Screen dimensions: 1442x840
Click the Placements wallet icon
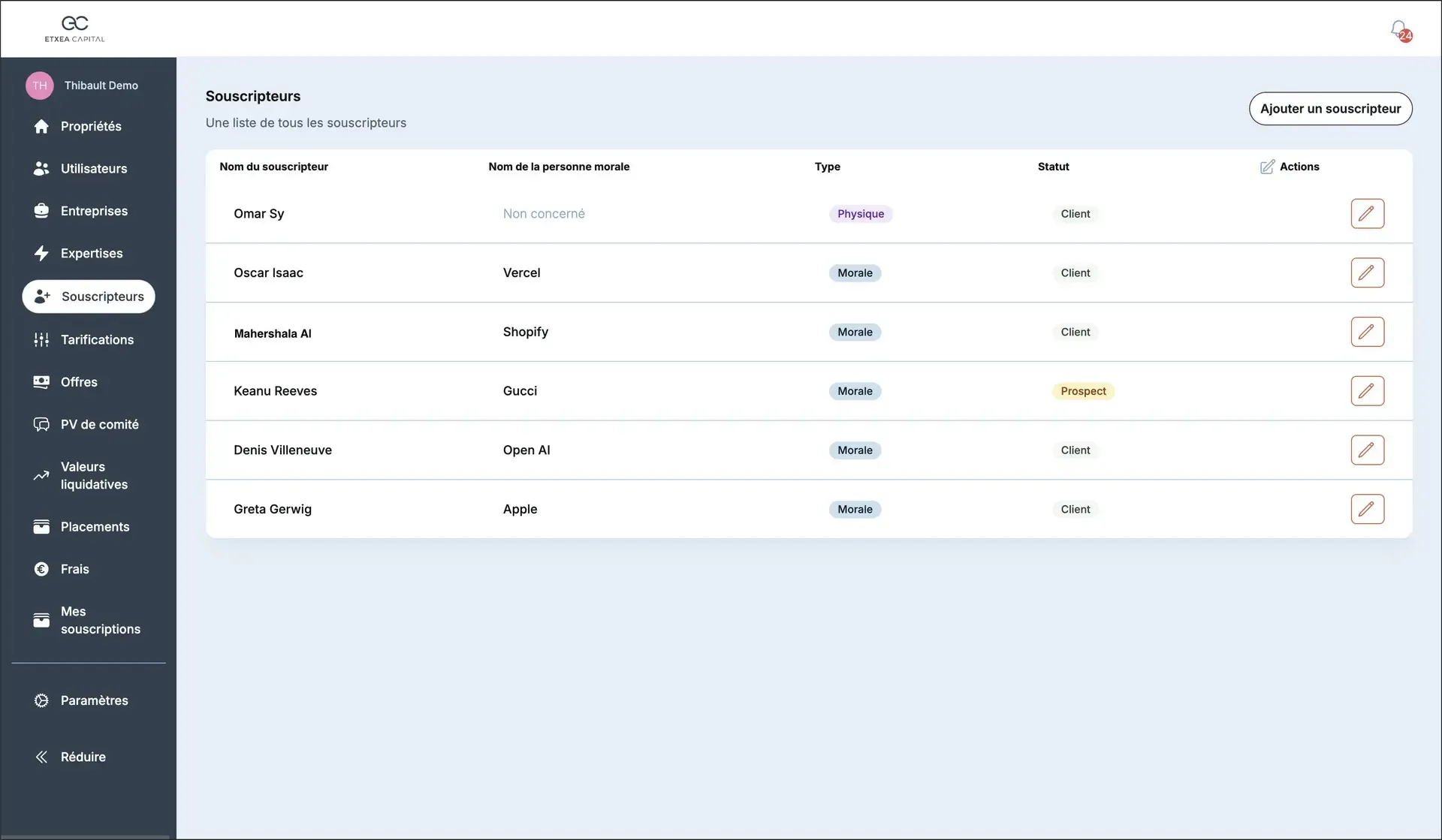point(41,527)
